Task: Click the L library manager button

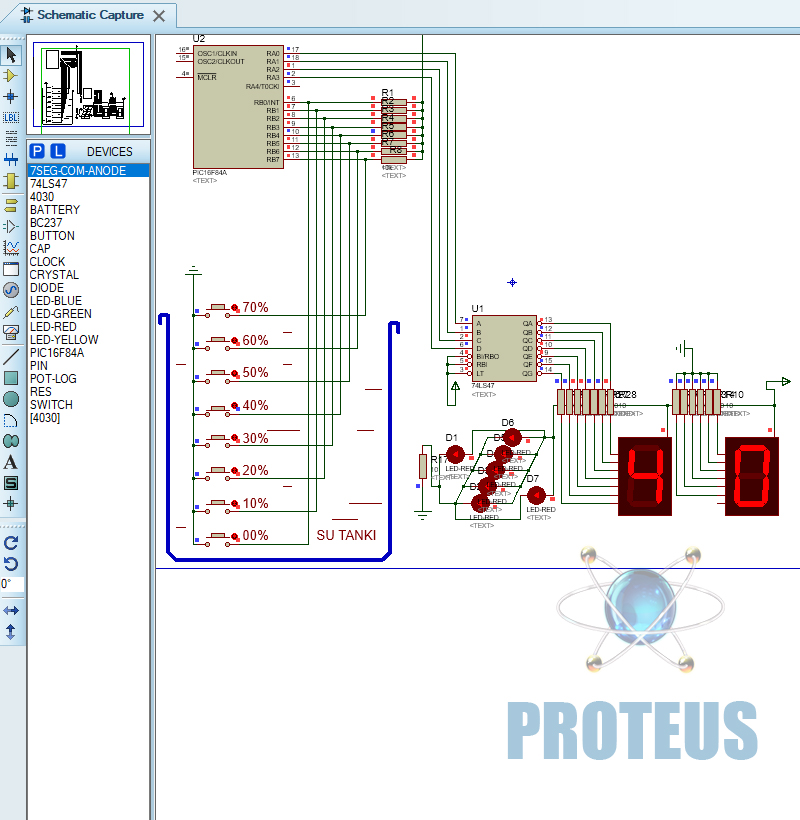Action: [58, 151]
